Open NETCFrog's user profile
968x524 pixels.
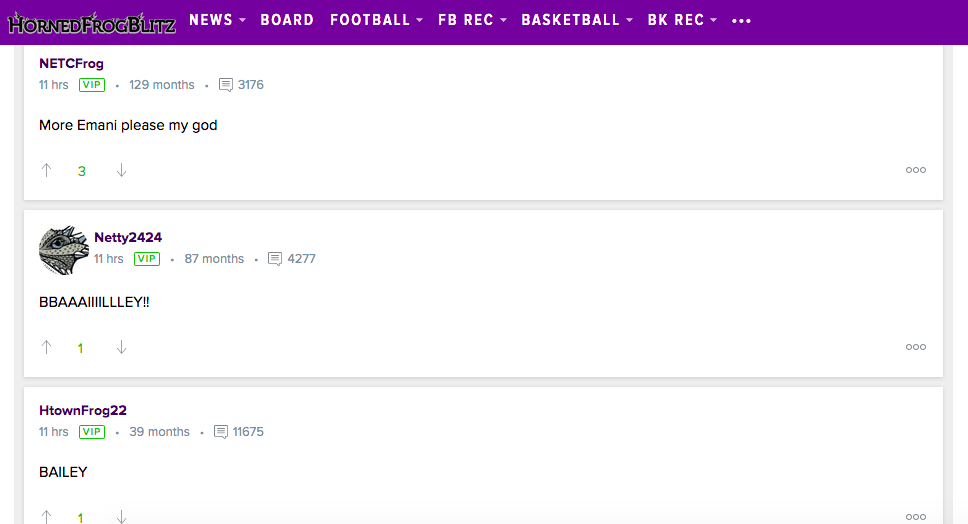point(71,63)
